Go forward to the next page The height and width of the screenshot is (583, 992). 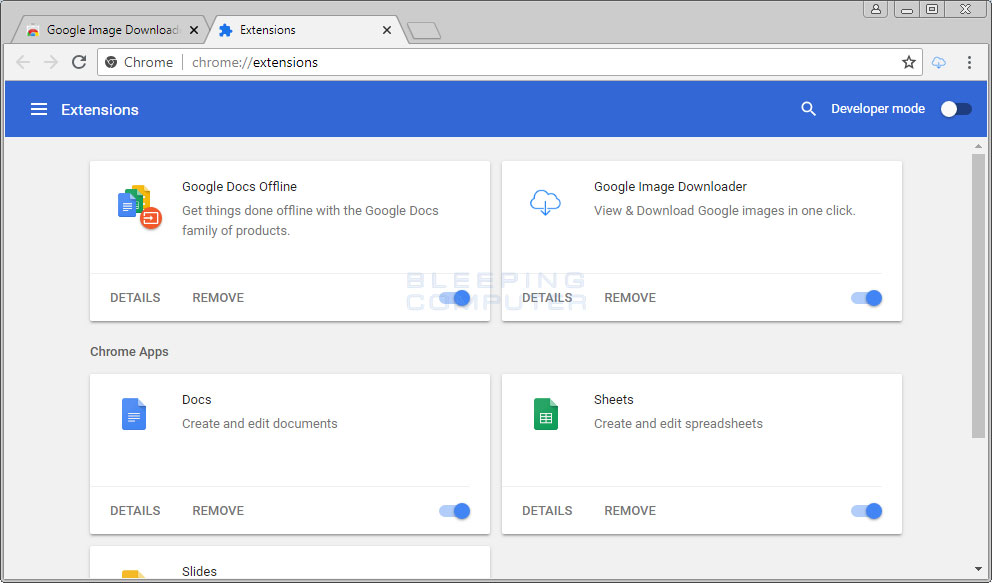click(51, 62)
